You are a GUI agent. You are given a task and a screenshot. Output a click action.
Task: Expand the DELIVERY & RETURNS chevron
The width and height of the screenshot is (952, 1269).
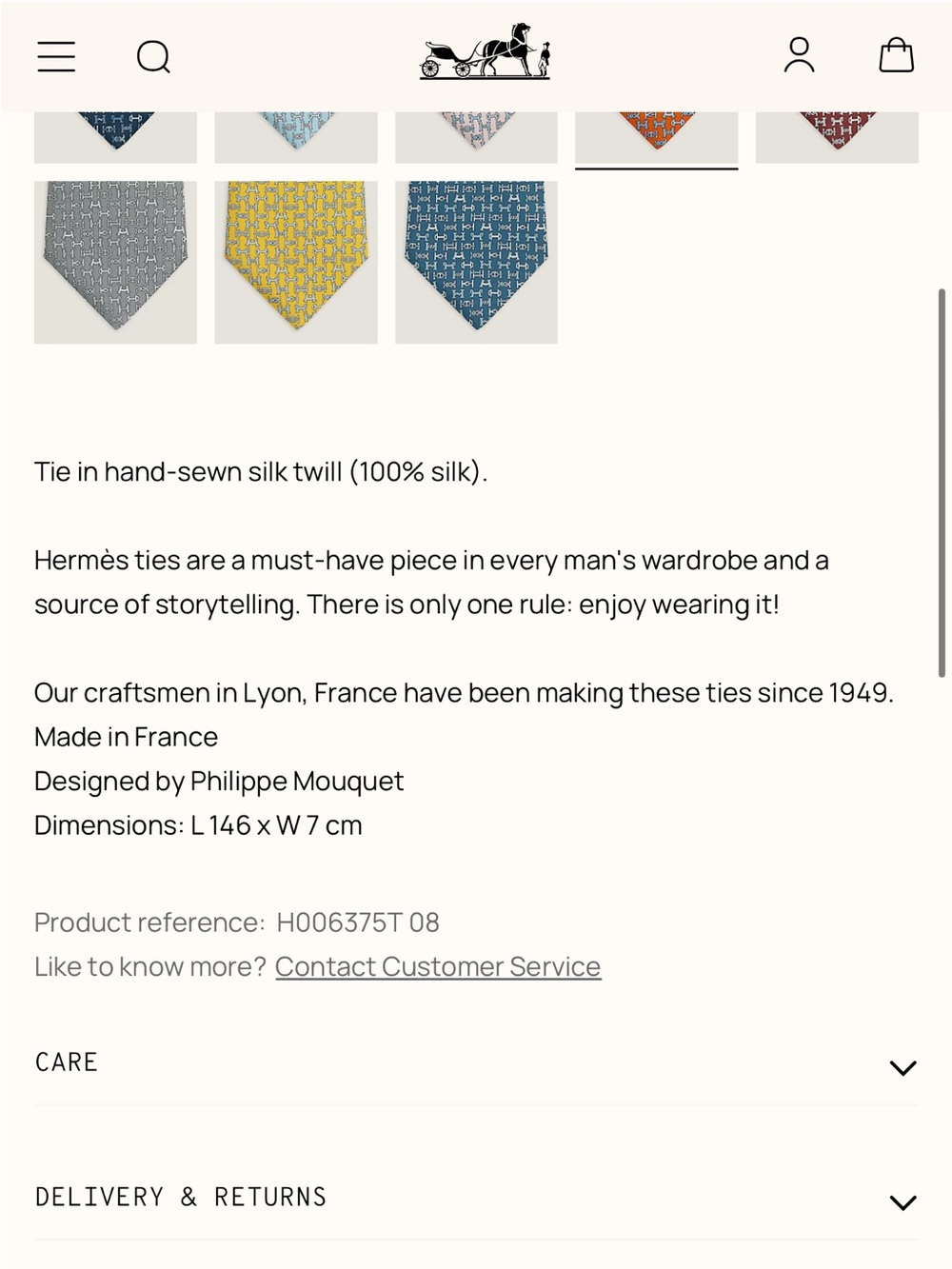(902, 1202)
